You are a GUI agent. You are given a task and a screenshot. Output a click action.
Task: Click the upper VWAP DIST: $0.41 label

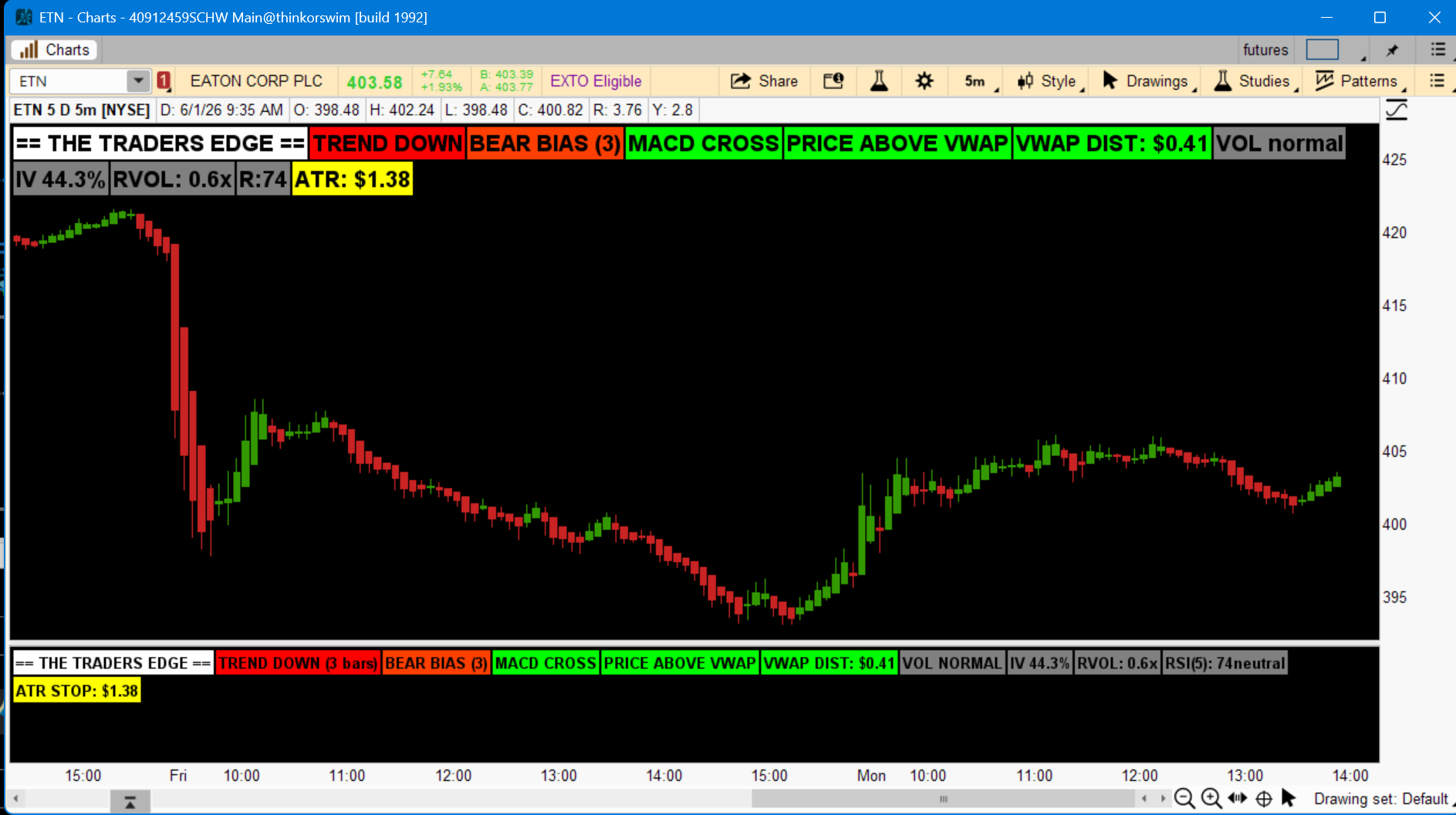click(1112, 144)
